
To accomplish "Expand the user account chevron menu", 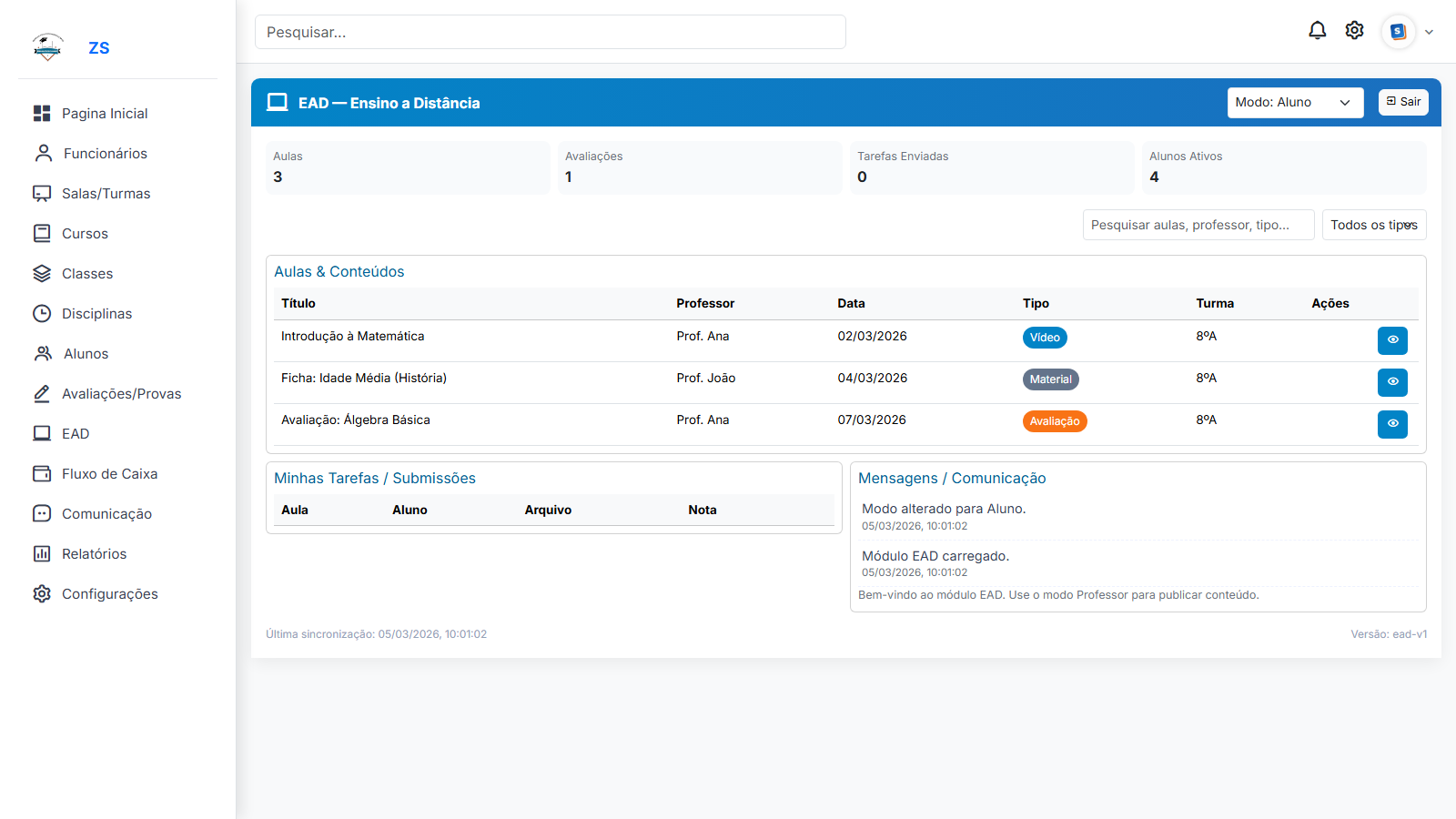I will pos(1429,32).
